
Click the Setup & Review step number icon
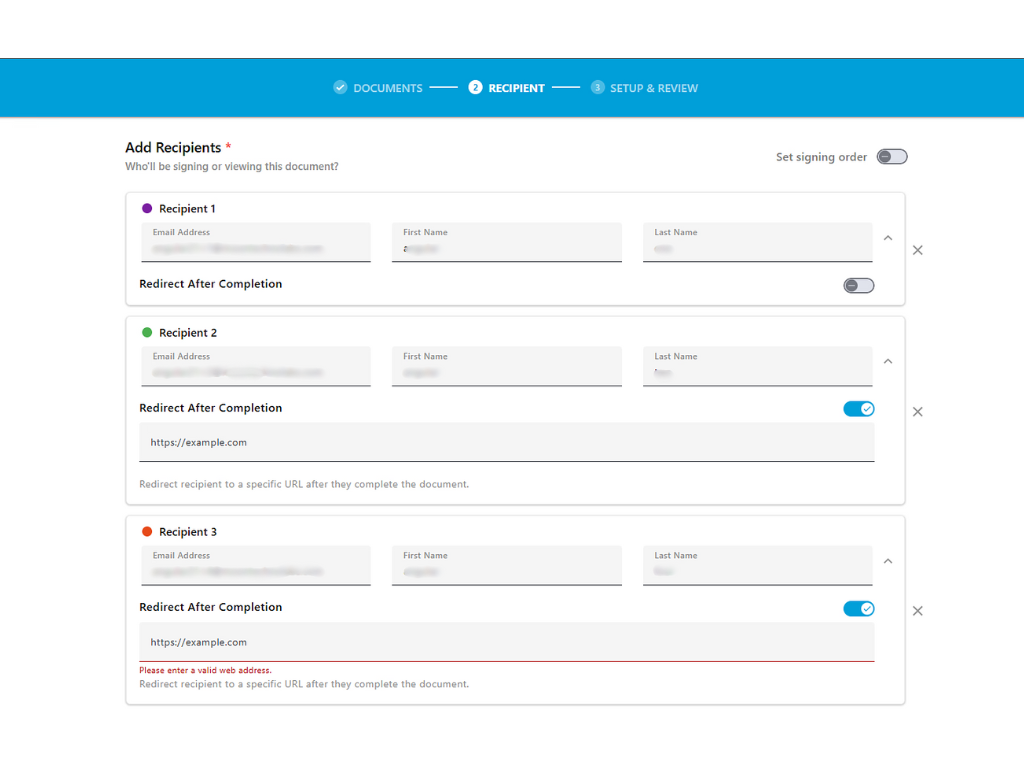pyautogui.click(x=597, y=87)
